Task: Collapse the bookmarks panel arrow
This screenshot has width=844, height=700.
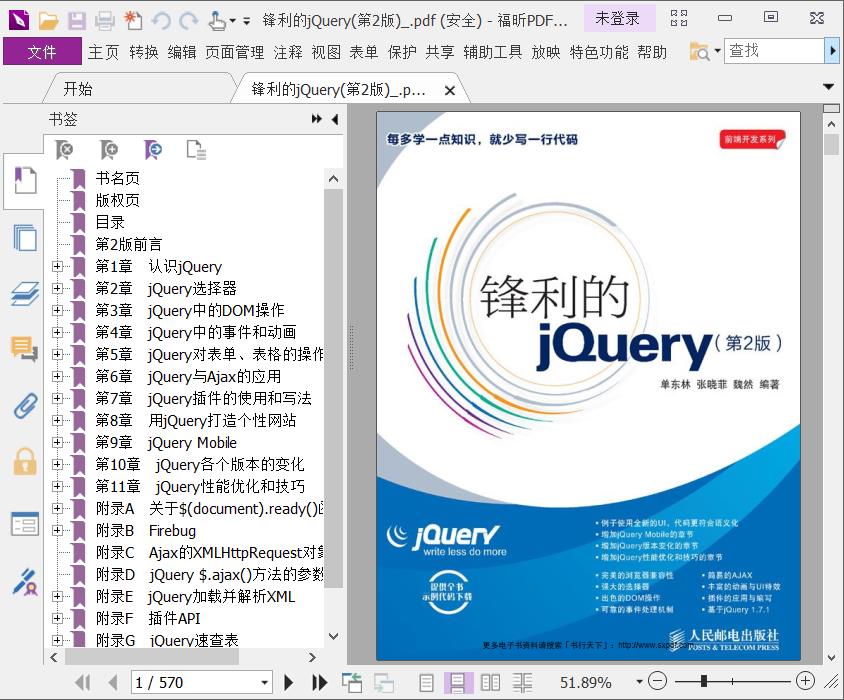Action: click(335, 119)
